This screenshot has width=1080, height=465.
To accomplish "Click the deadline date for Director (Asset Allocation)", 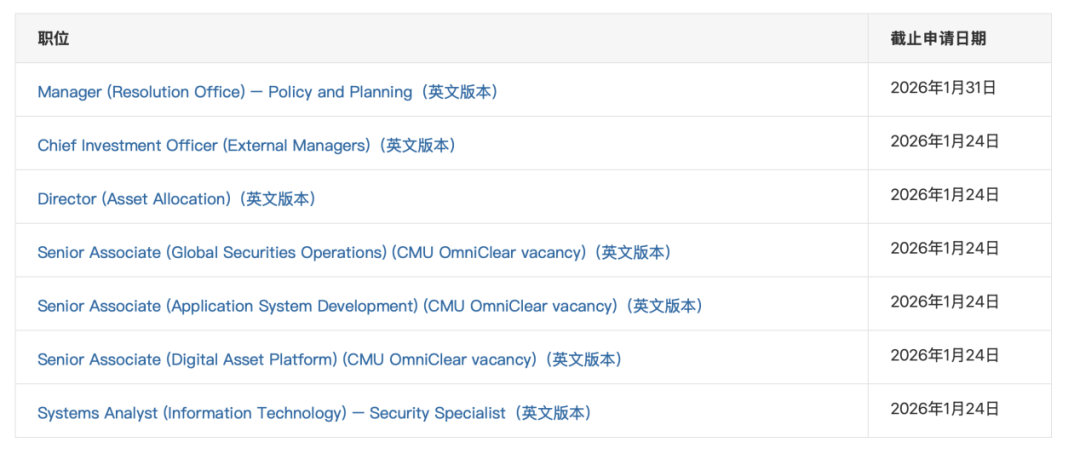I will click(944, 195).
